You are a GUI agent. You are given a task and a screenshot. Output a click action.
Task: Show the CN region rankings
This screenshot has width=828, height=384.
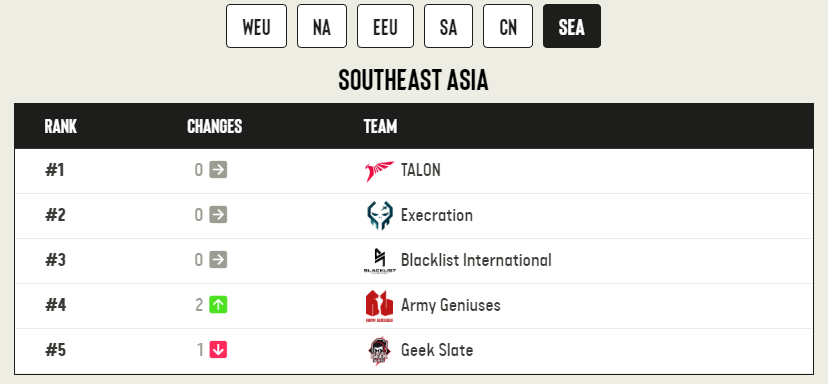(x=508, y=26)
